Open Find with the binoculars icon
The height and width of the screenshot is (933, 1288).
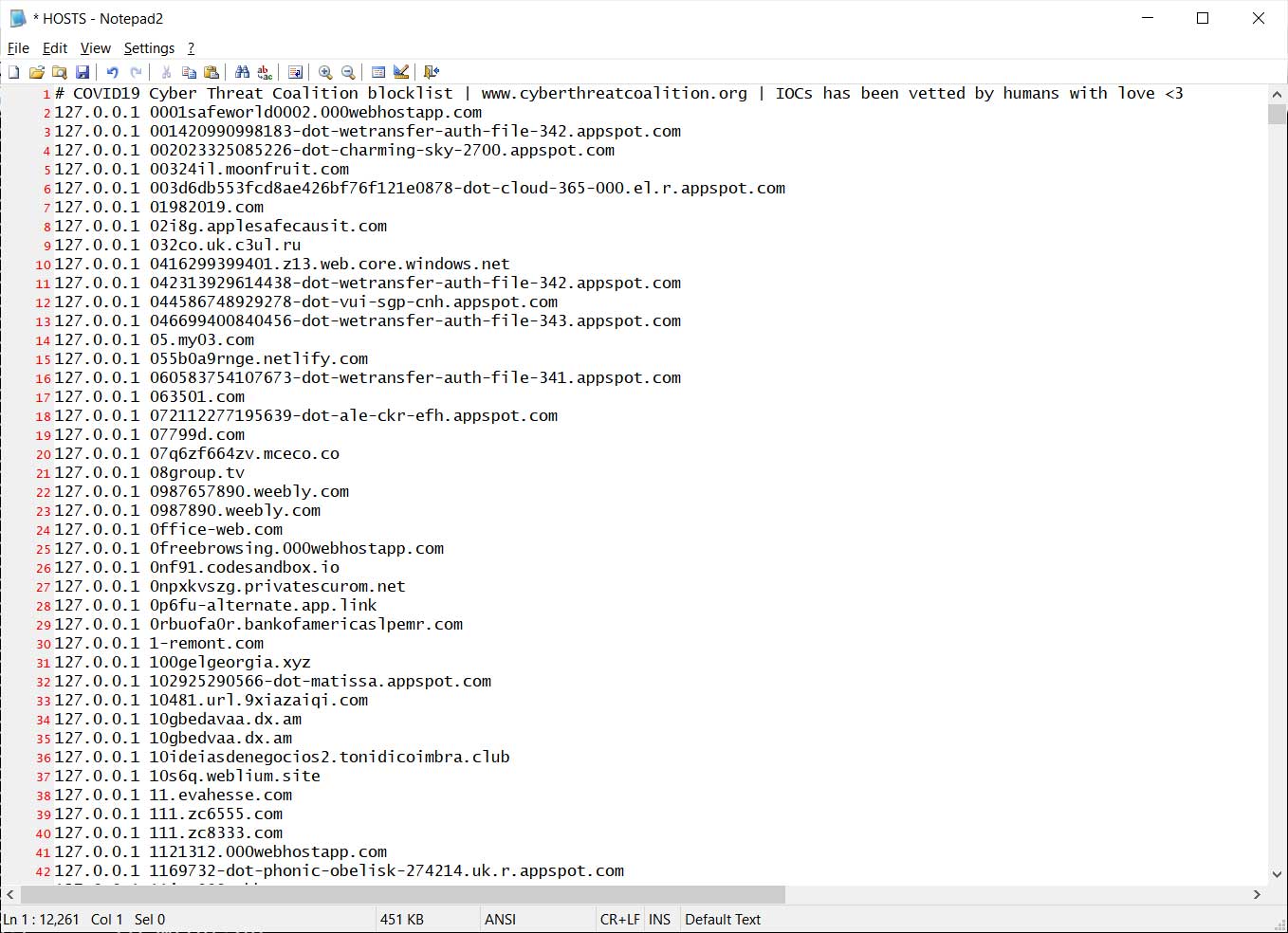(242, 72)
